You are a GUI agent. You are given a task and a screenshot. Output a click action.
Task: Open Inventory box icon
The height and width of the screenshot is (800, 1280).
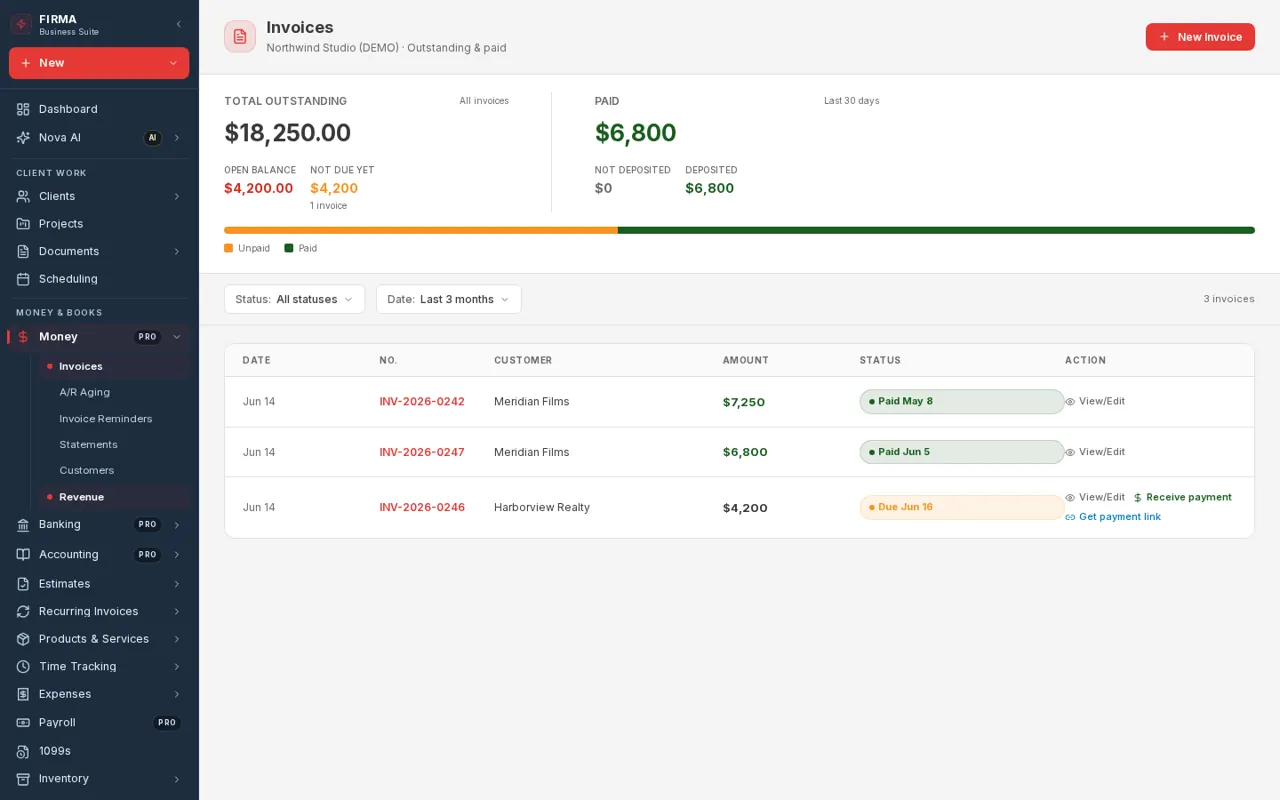(x=23, y=779)
